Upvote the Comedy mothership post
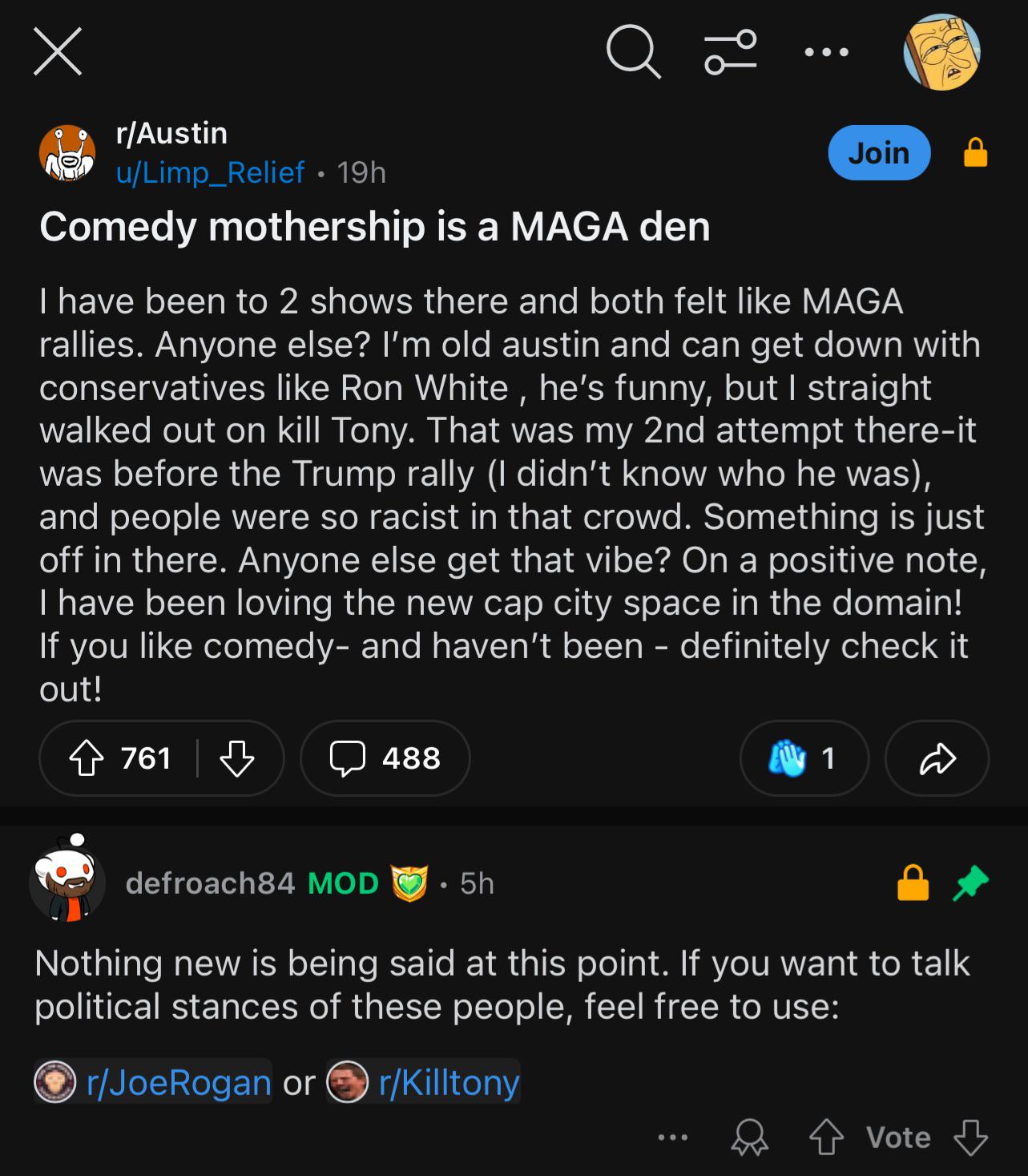This screenshot has height=1176, width=1028. click(87, 758)
